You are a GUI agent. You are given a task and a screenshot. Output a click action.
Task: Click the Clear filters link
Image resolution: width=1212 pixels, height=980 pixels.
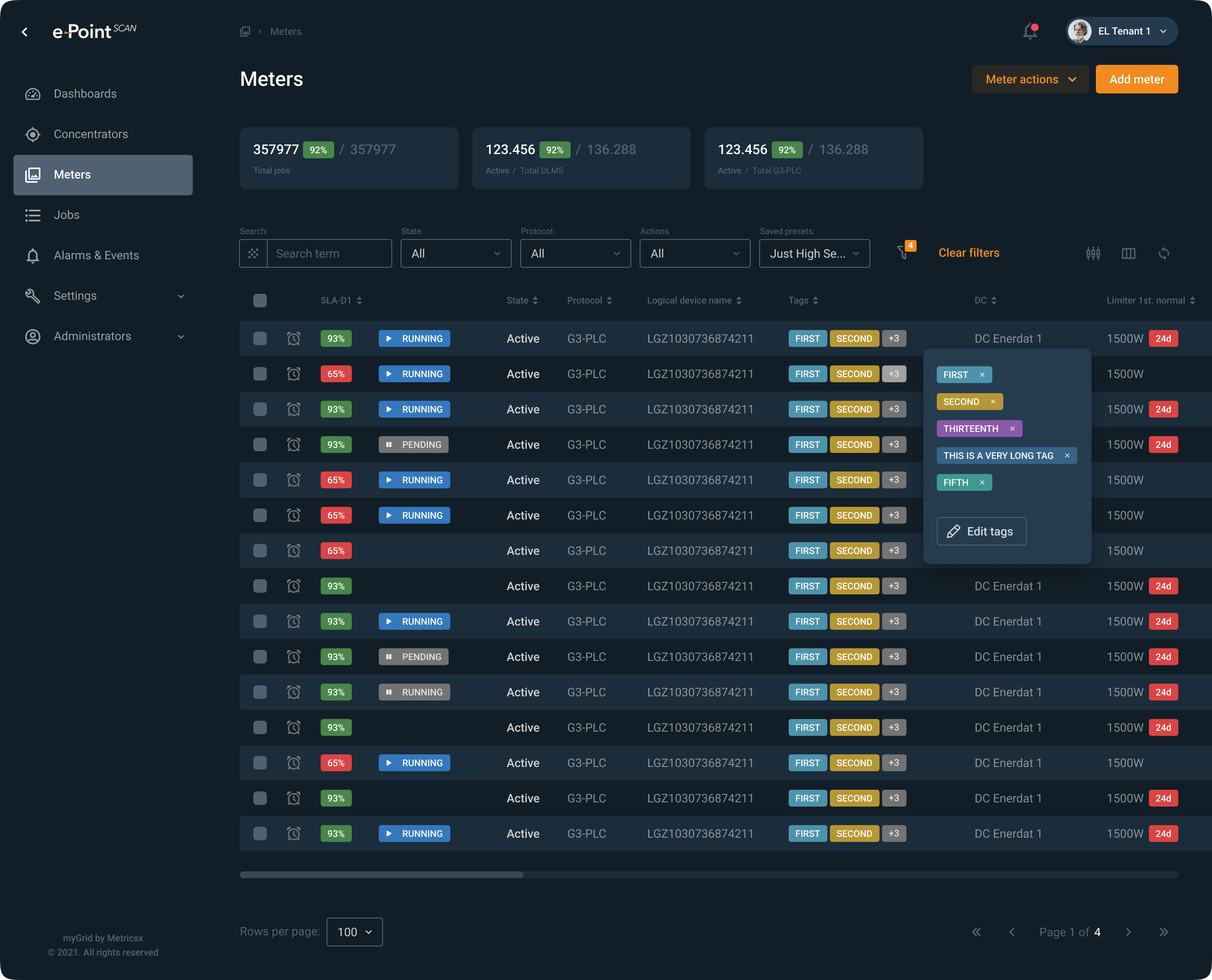pos(969,253)
